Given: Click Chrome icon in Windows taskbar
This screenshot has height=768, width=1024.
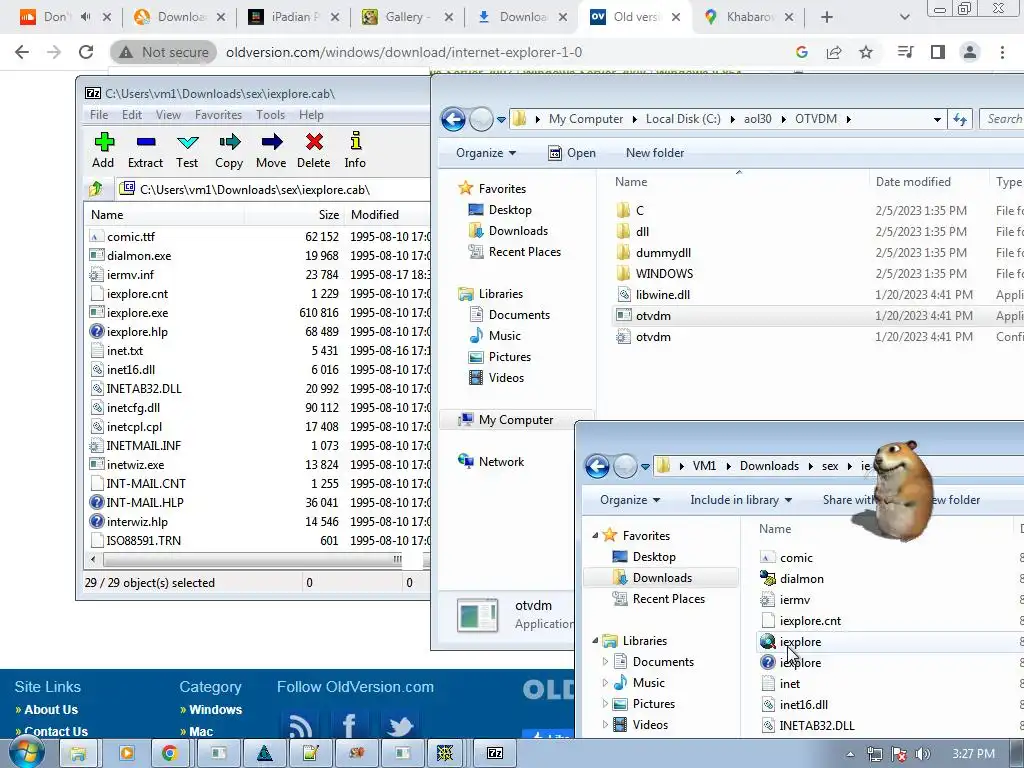Looking at the screenshot, I should [x=170, y=753].
